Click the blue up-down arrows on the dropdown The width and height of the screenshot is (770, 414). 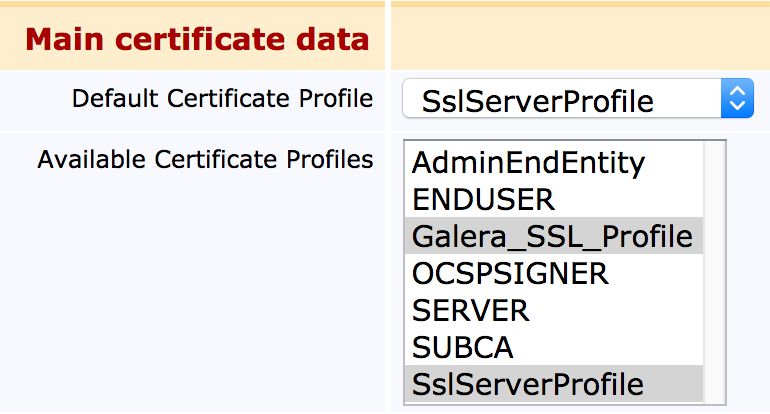tap(736, 100)
